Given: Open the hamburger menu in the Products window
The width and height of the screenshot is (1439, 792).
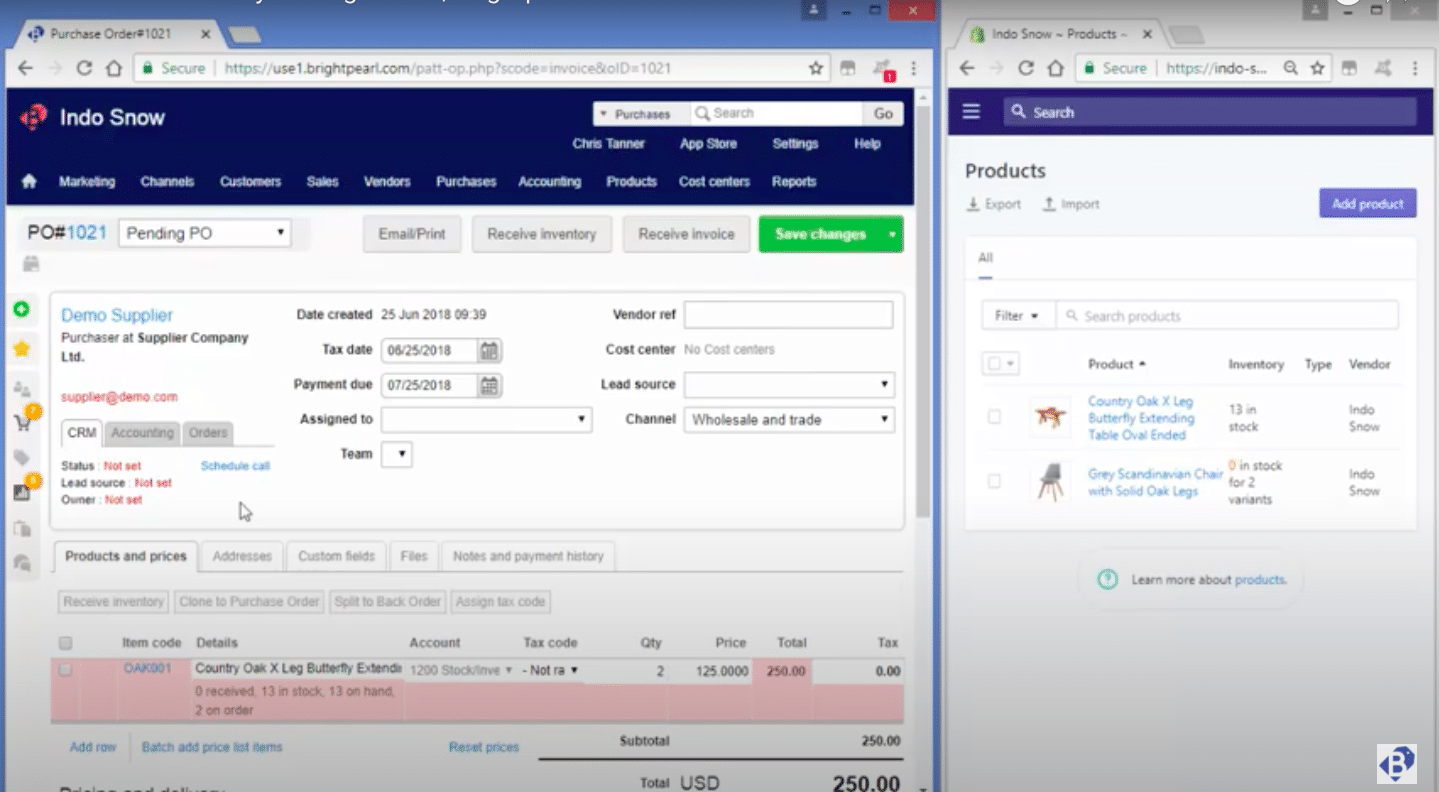Looking at the screenshot, I should pos(970,111).
